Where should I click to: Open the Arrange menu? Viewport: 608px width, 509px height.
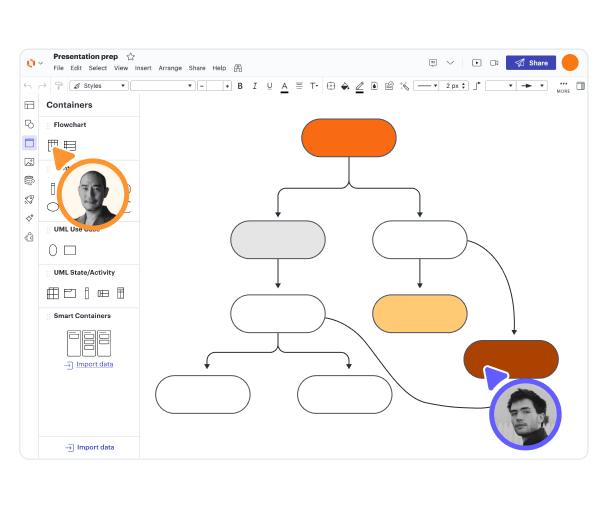point(170,68)
